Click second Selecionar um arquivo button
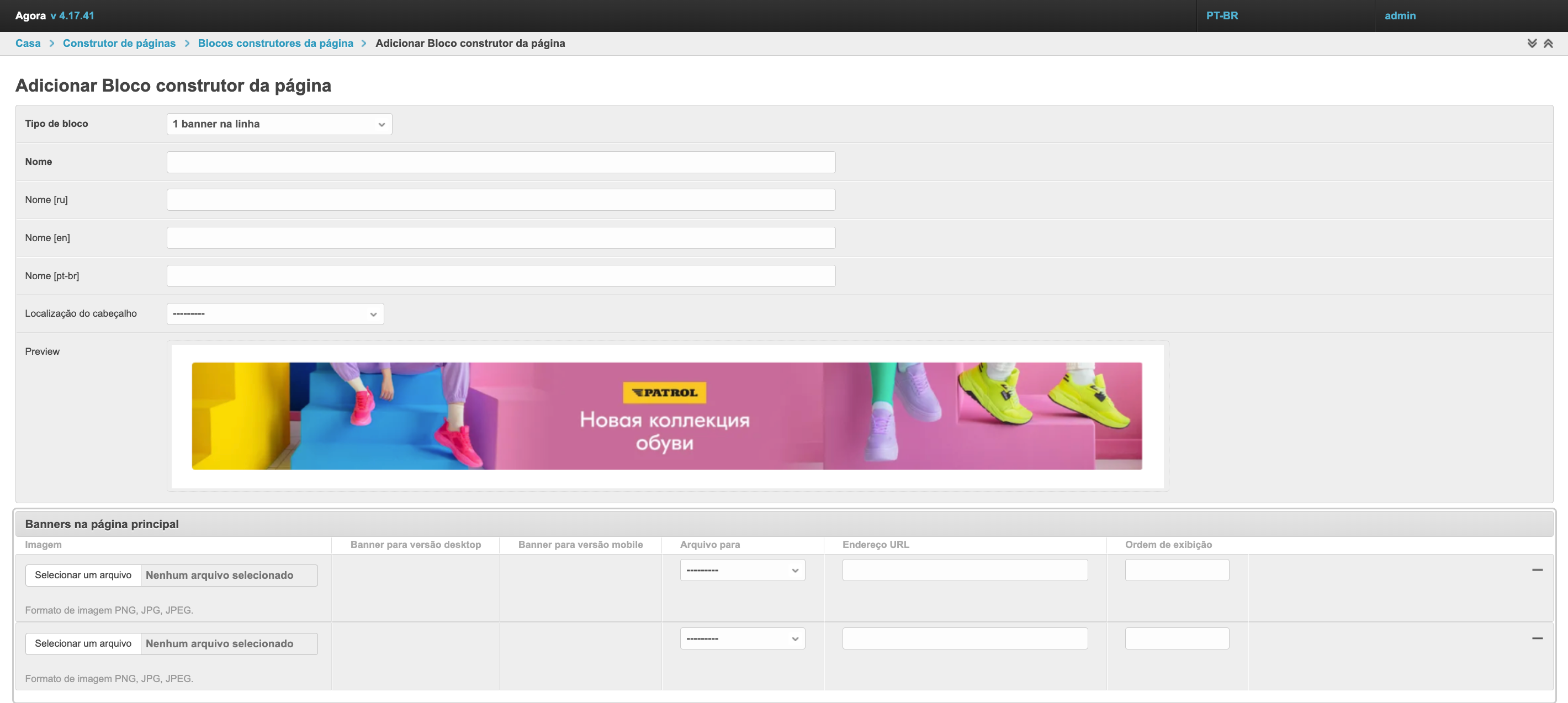This screenshot has width=1568, height=703. [83, 643]
